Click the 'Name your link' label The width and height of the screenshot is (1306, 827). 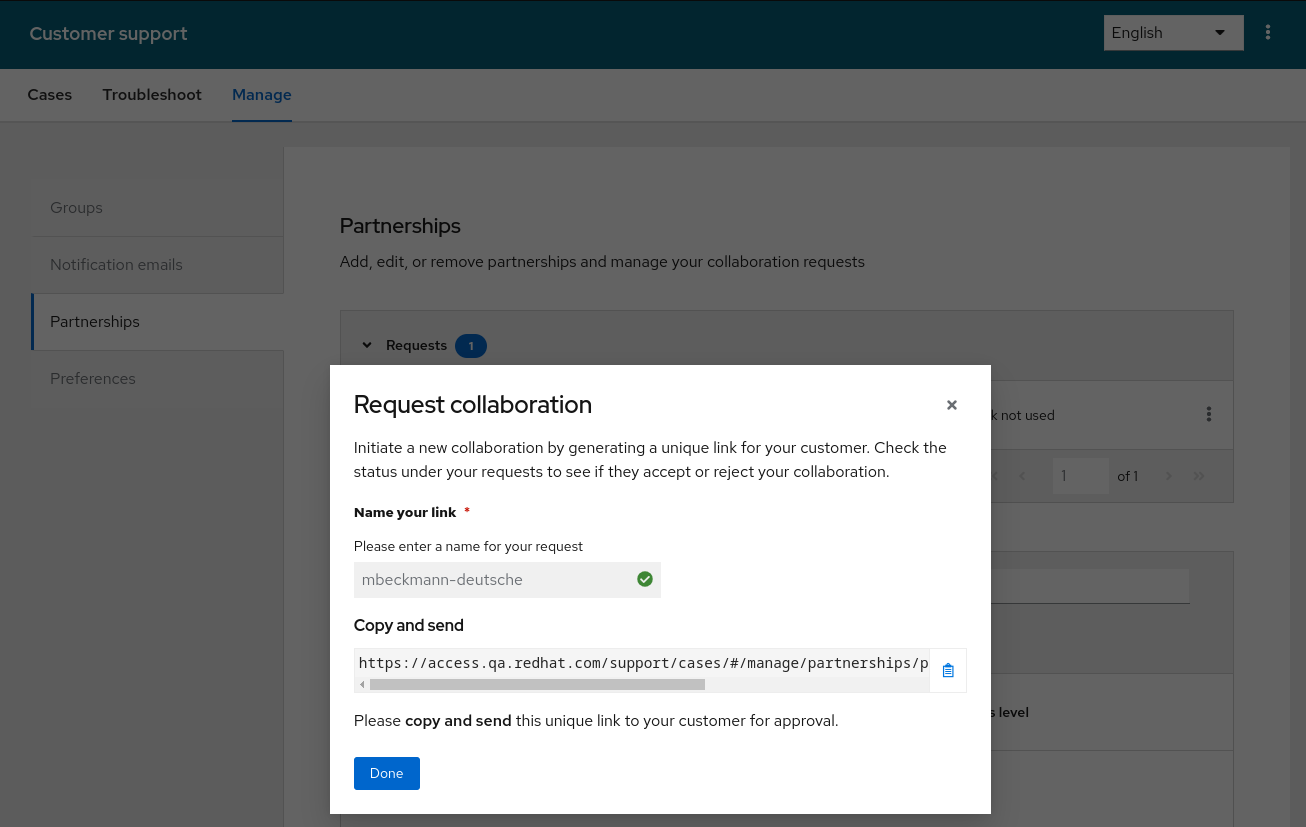(x=405, y=512)
